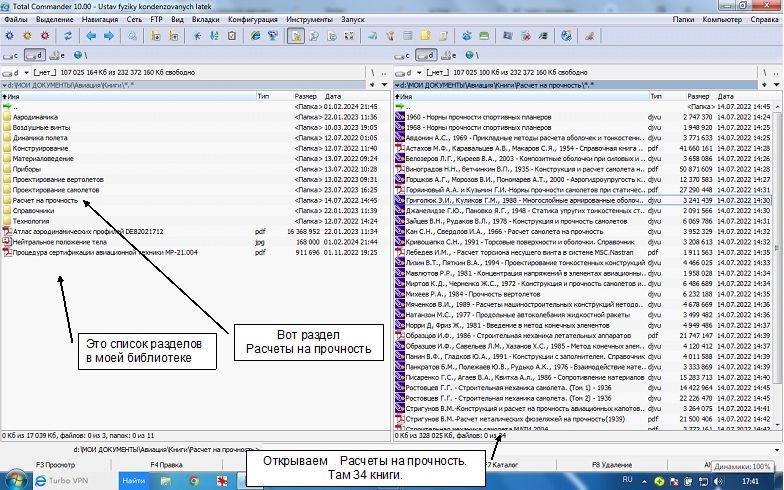Image resolution: width=784 pixels, height=490 pixels.
Task: Open the Инструменты menu
Action: click(x=309, y=19)
